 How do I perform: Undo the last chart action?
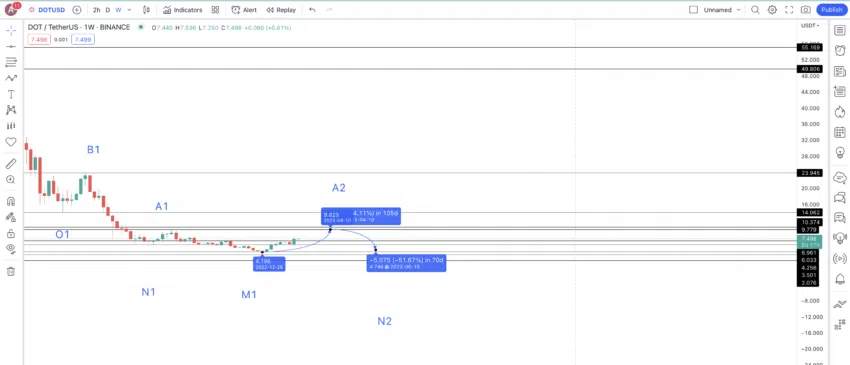click(x=312, y=10)
